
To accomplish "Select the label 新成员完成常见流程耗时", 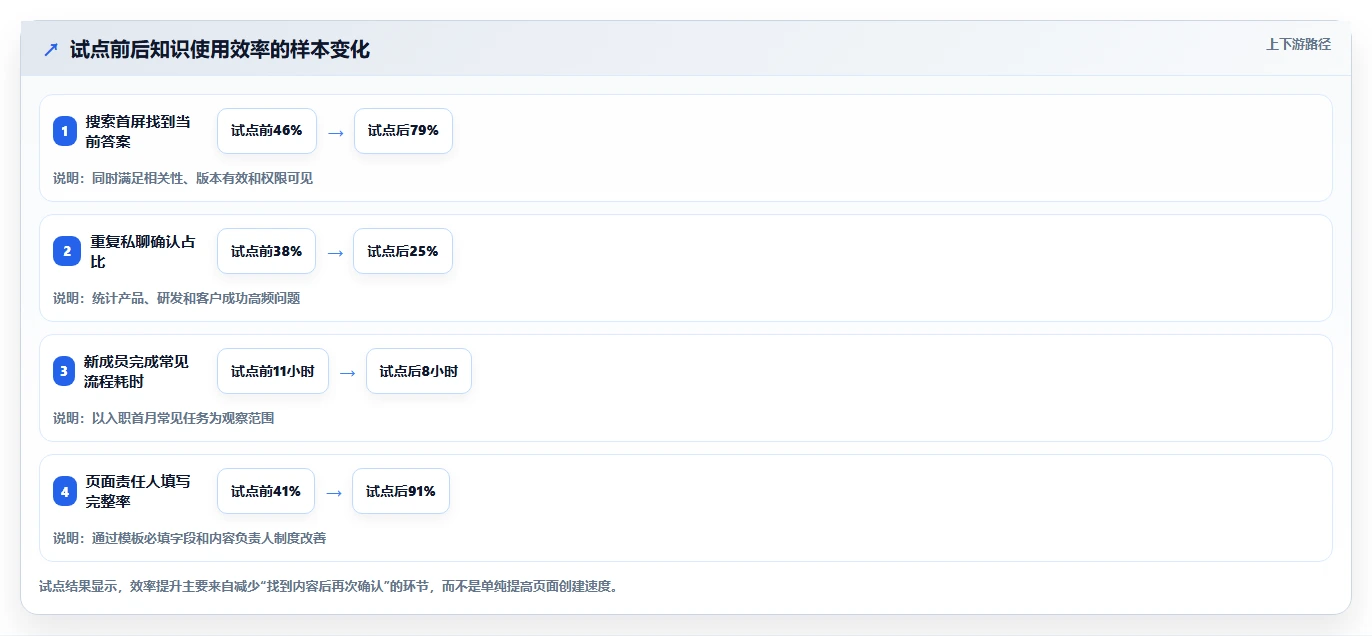I will coord(136,371).
